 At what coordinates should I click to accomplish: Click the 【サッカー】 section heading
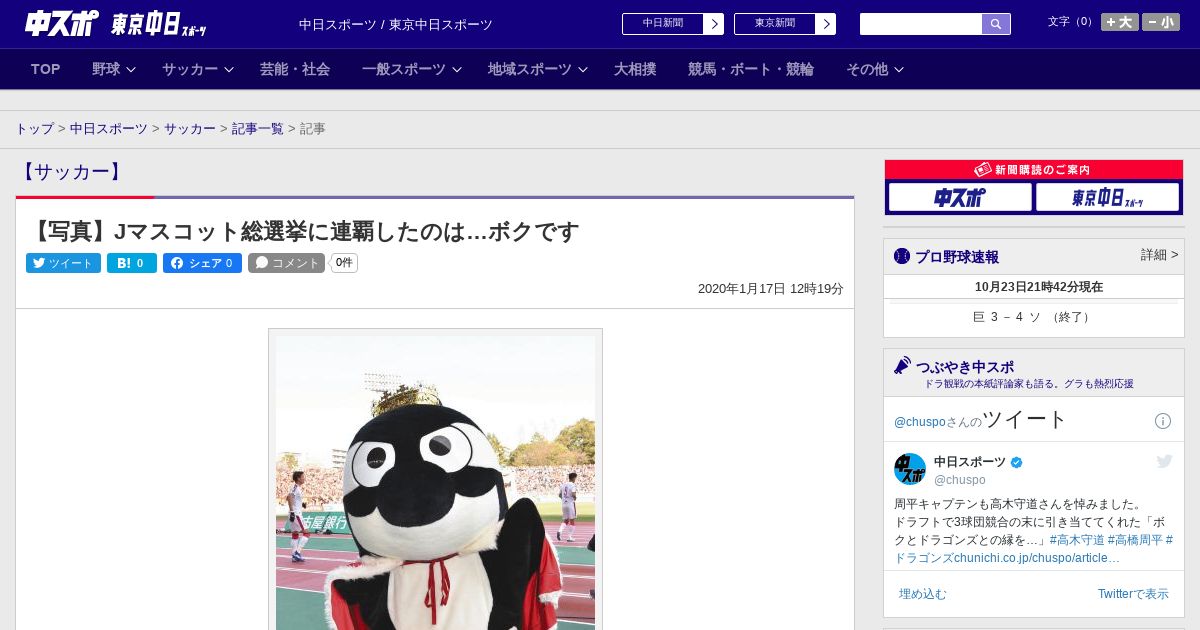[71, 172]
